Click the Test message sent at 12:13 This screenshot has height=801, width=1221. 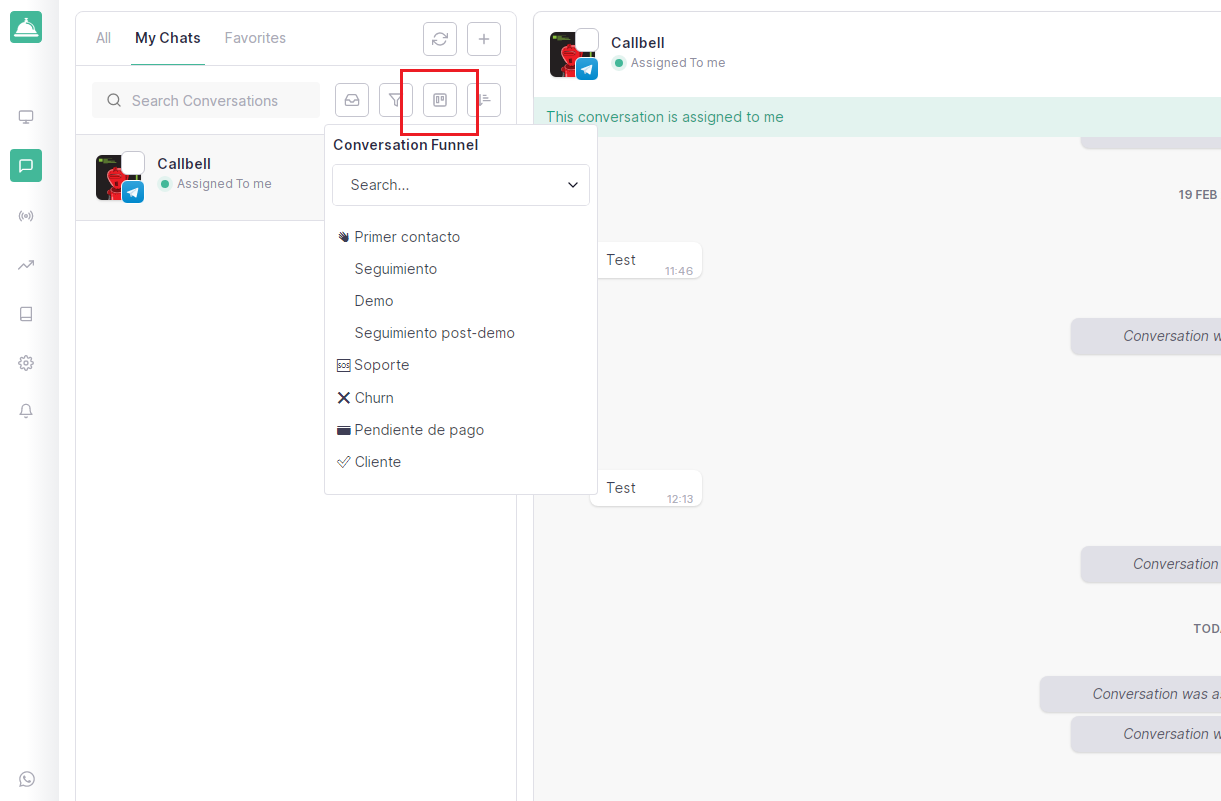tap(646, 488)
